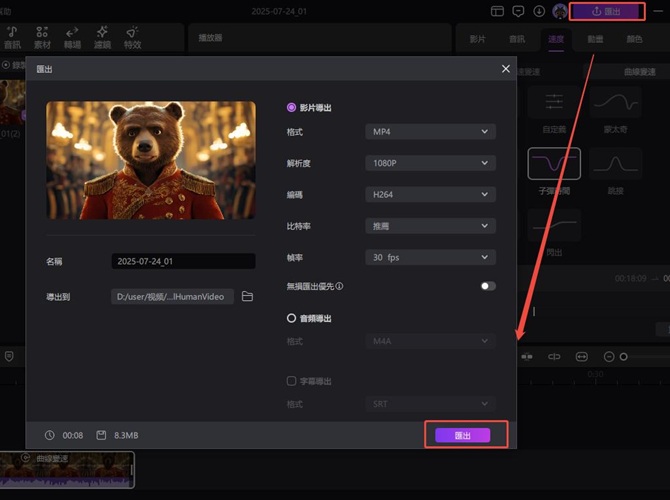
Task: Click the layout panel icon in the title bar
Action: point(497,12)
